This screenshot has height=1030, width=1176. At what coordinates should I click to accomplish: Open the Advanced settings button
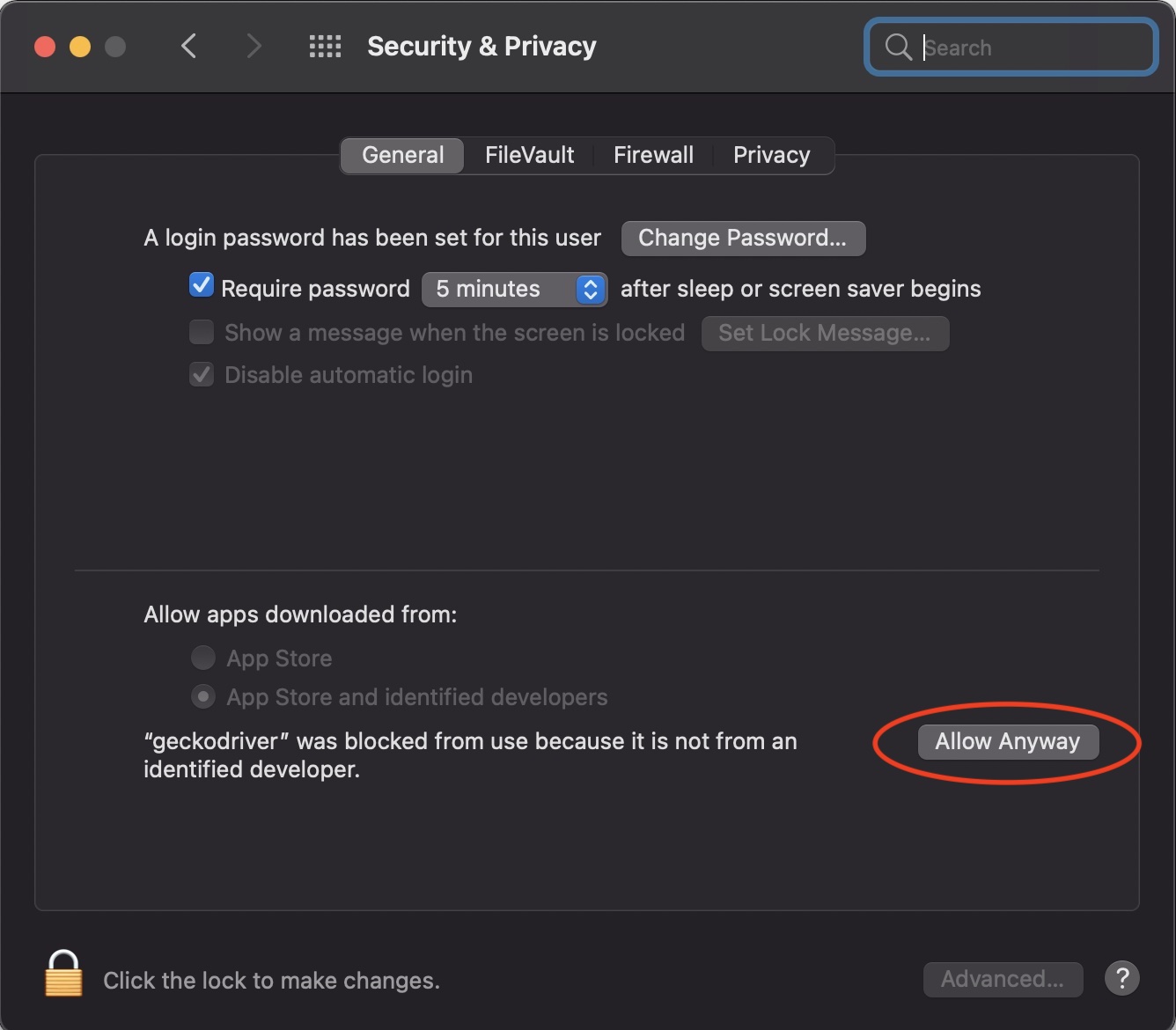[1003, 979]
